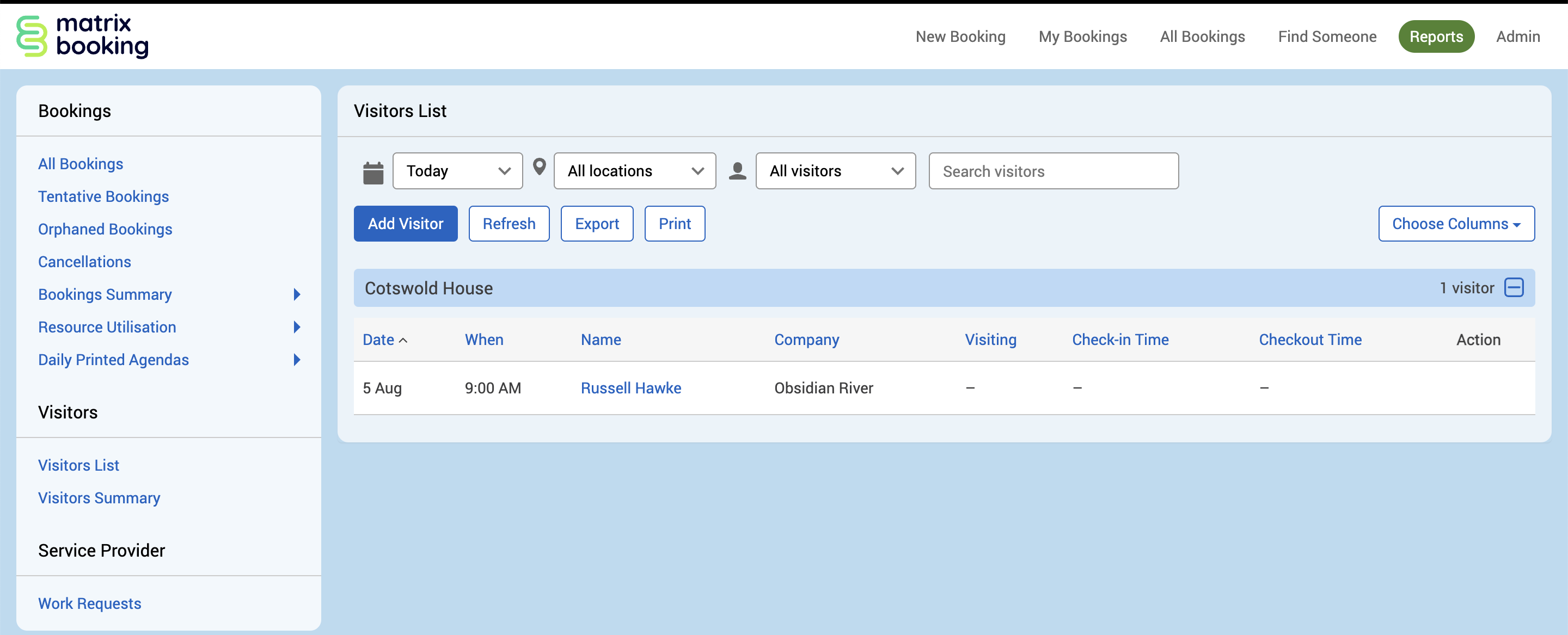Open the All locations dropdown

tap(634, 171)
